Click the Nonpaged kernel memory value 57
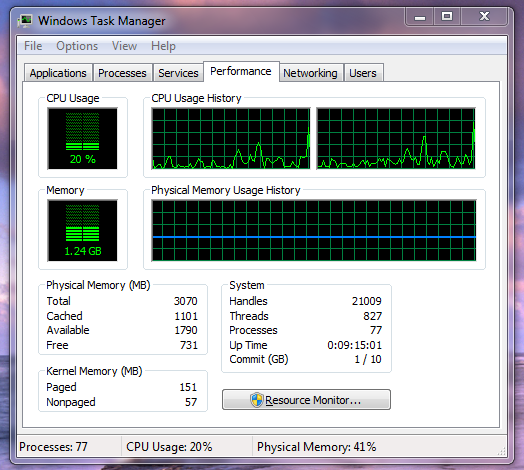This screenshot has width=524, height=470. pos(191,402)
